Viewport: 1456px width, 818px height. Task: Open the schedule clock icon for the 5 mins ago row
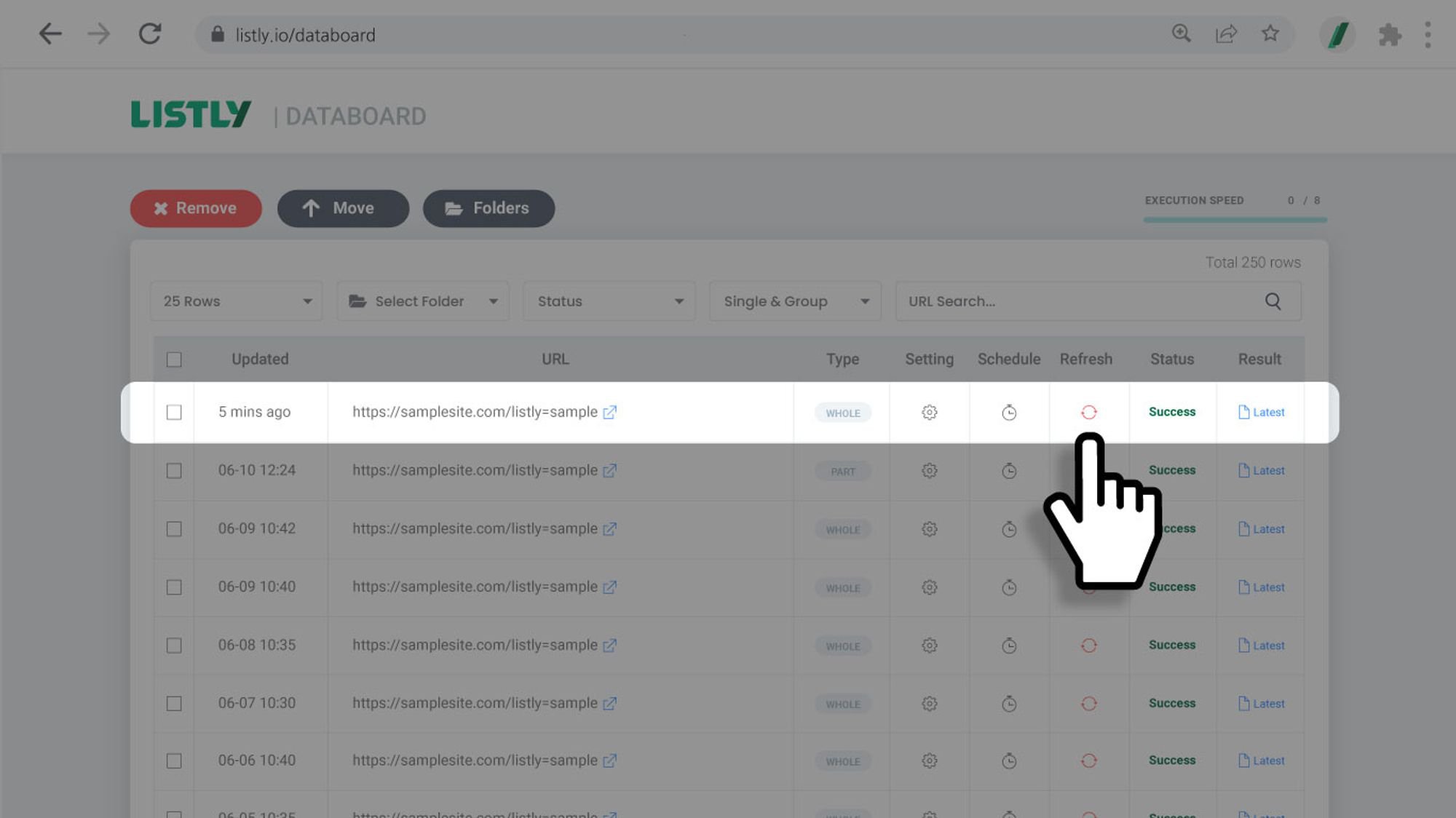(1008, 413)
